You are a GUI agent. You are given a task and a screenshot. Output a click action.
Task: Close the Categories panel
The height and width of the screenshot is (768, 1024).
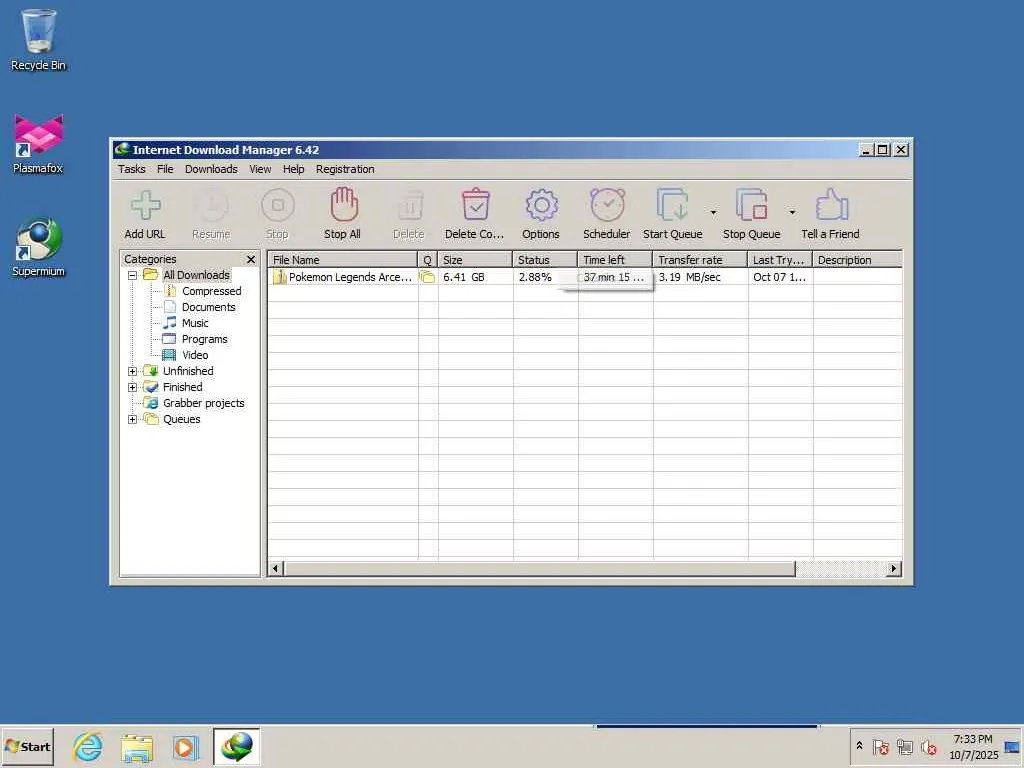[251, 259]
